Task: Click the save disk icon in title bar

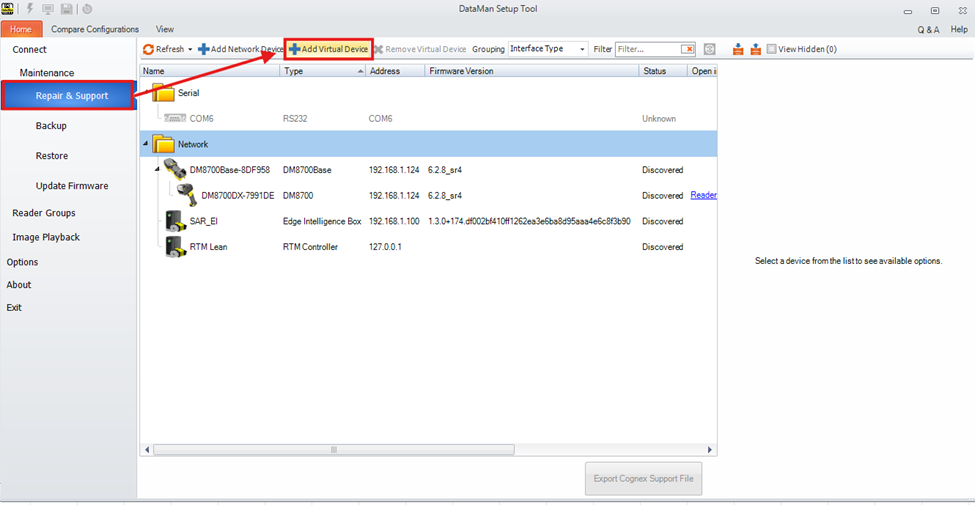Action: pos(67,9)
